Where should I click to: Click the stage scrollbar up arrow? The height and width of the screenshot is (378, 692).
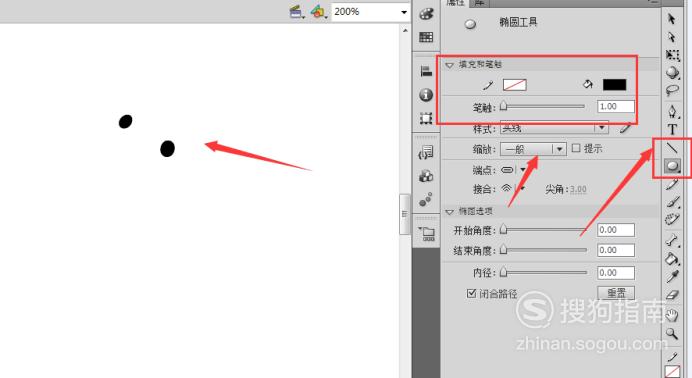405,30
